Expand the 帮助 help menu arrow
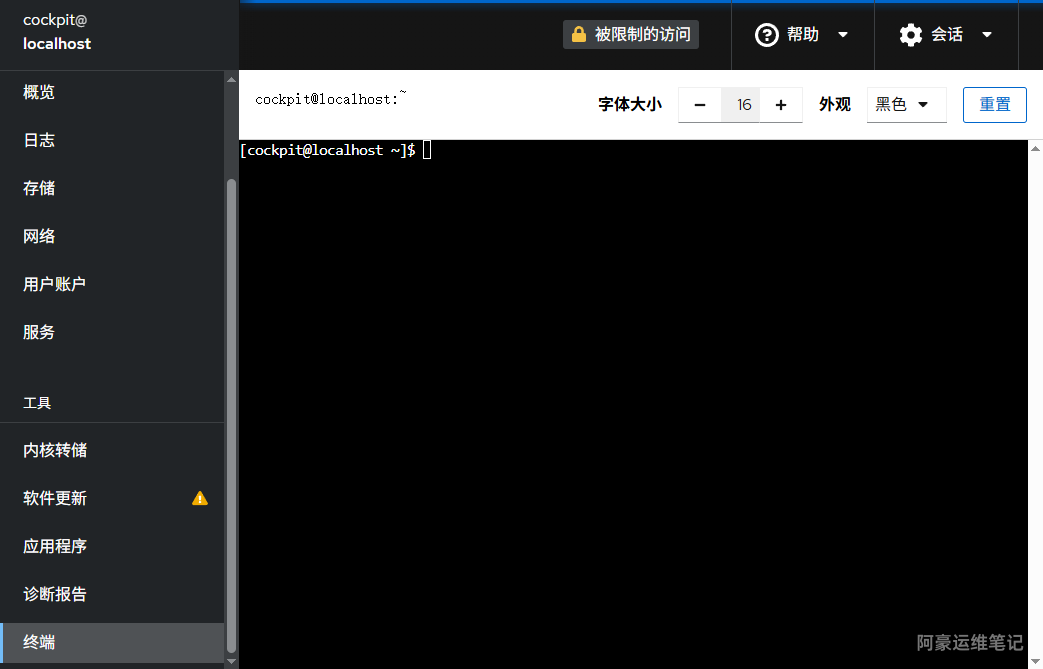This screenshot has height=669, width=1043. point(843,35)
